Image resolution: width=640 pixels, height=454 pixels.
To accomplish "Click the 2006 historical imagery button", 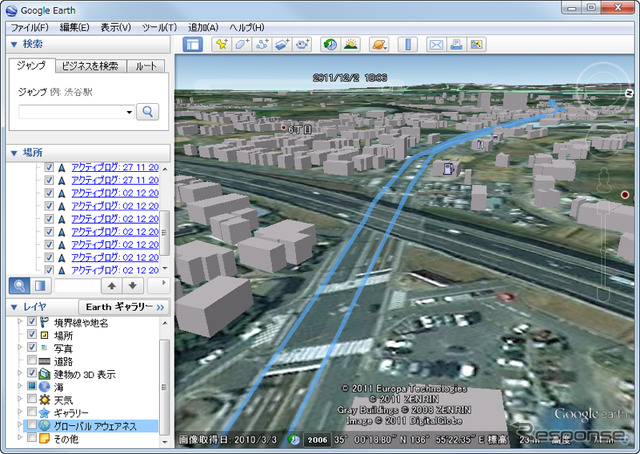I will pyautogui.click(x=318, y=440).
